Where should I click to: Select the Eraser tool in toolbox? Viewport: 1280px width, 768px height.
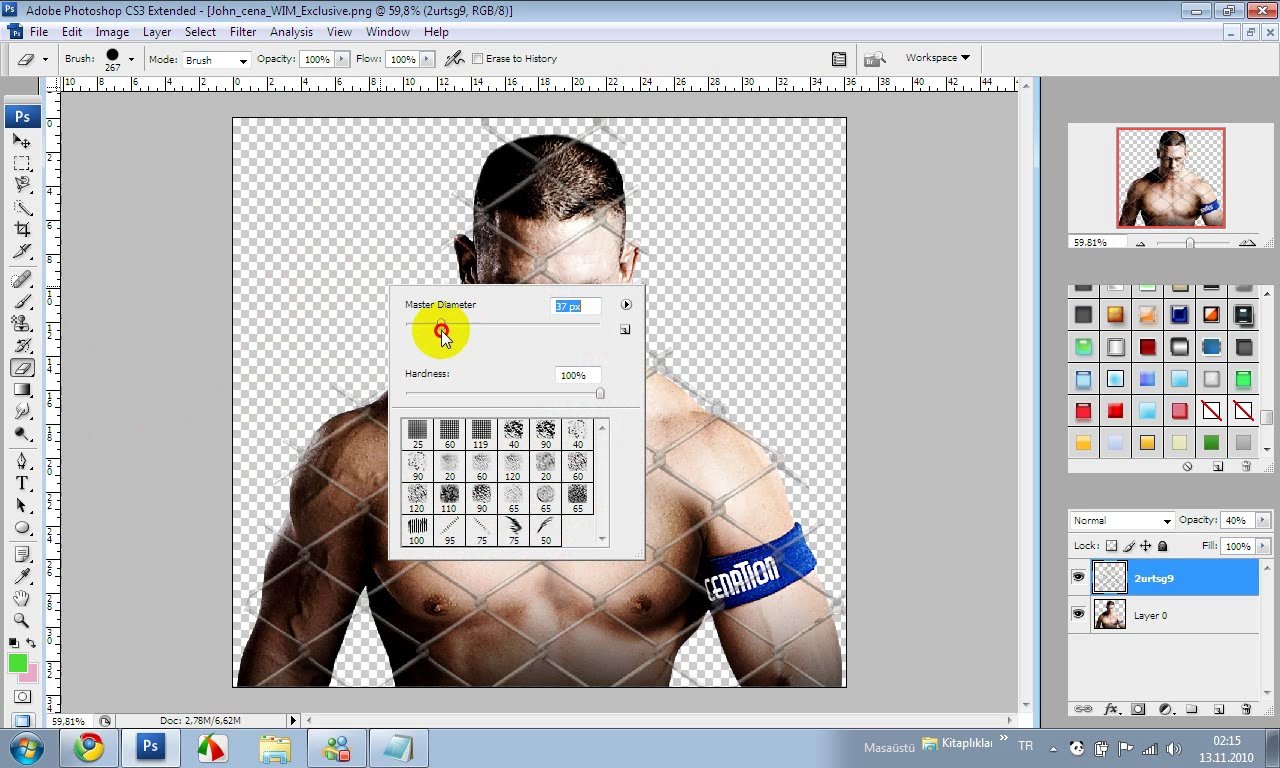tap(22, 368)
